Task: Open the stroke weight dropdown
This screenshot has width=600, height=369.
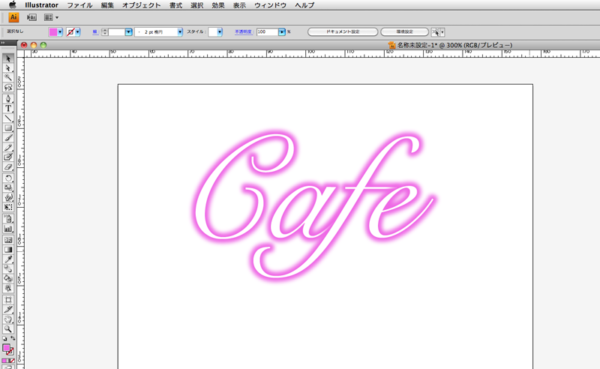Action: pyautogui.click(x=129, y=32)
